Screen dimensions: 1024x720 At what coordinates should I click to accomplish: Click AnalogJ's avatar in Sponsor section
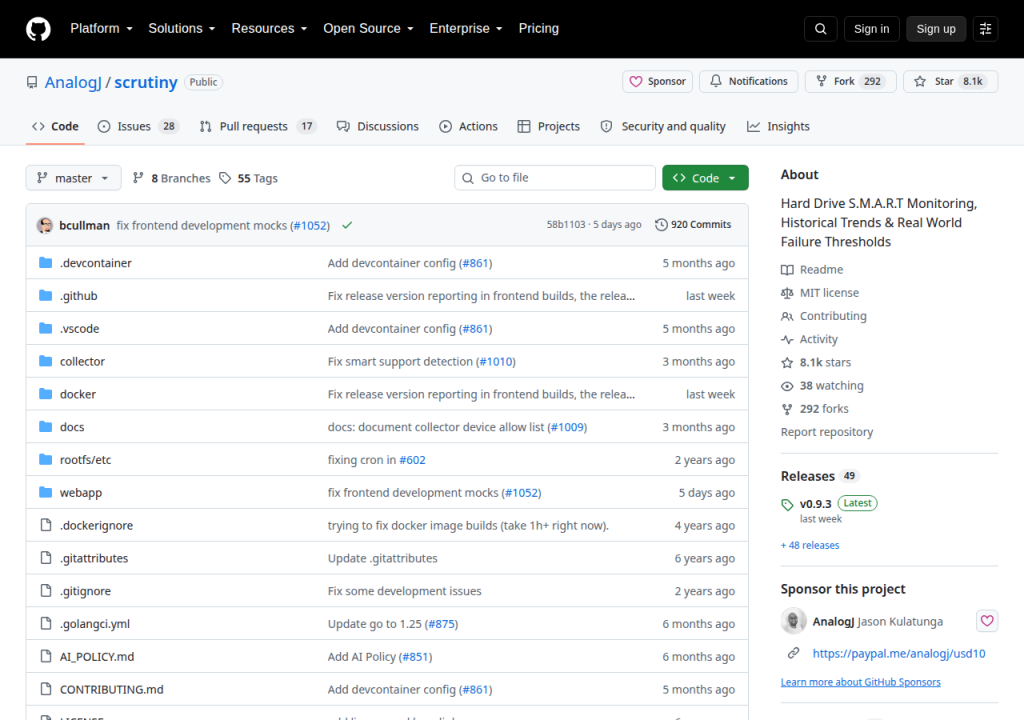[x=793, y=621]
